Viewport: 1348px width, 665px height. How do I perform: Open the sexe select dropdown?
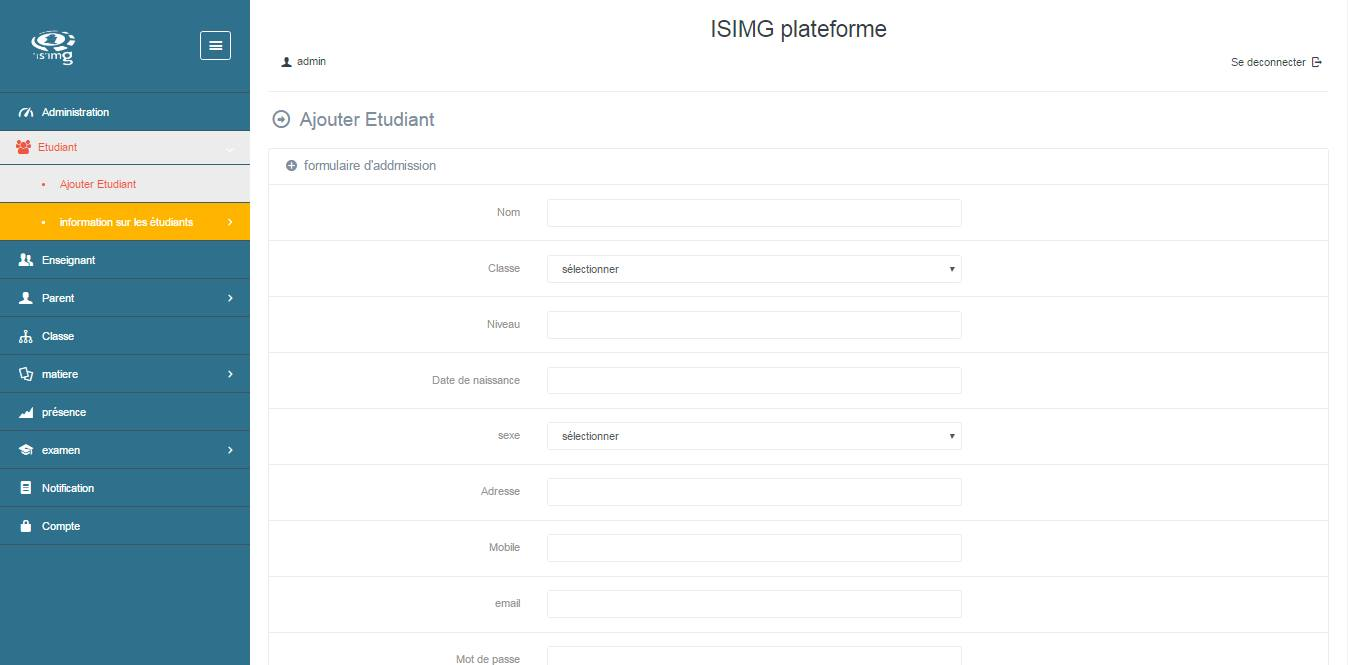(x=754, y=436)
